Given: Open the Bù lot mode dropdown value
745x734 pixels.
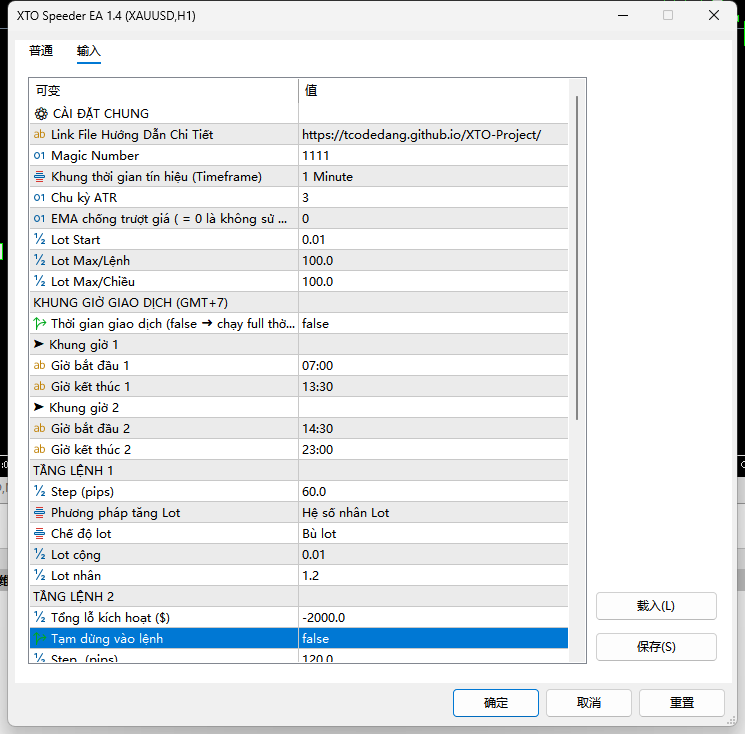Looking at the screenshot, I should 433,534.
